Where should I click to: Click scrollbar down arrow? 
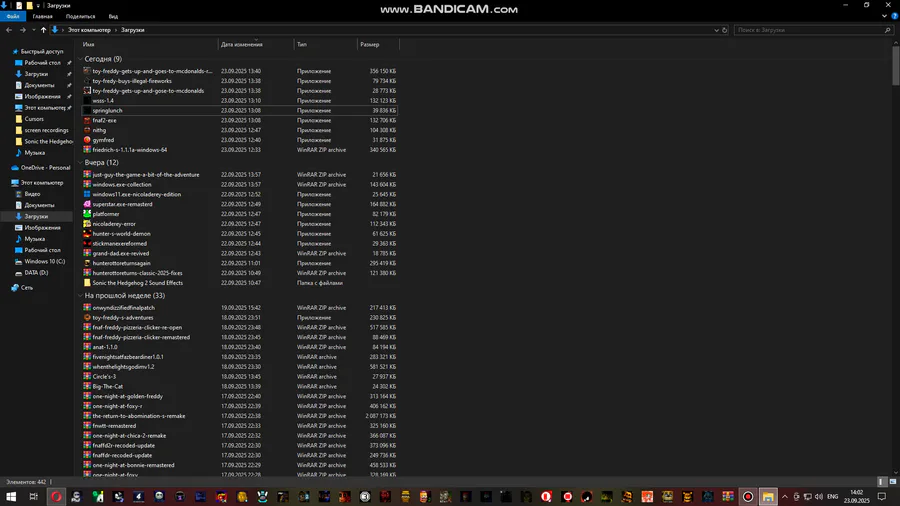point(895,473)
